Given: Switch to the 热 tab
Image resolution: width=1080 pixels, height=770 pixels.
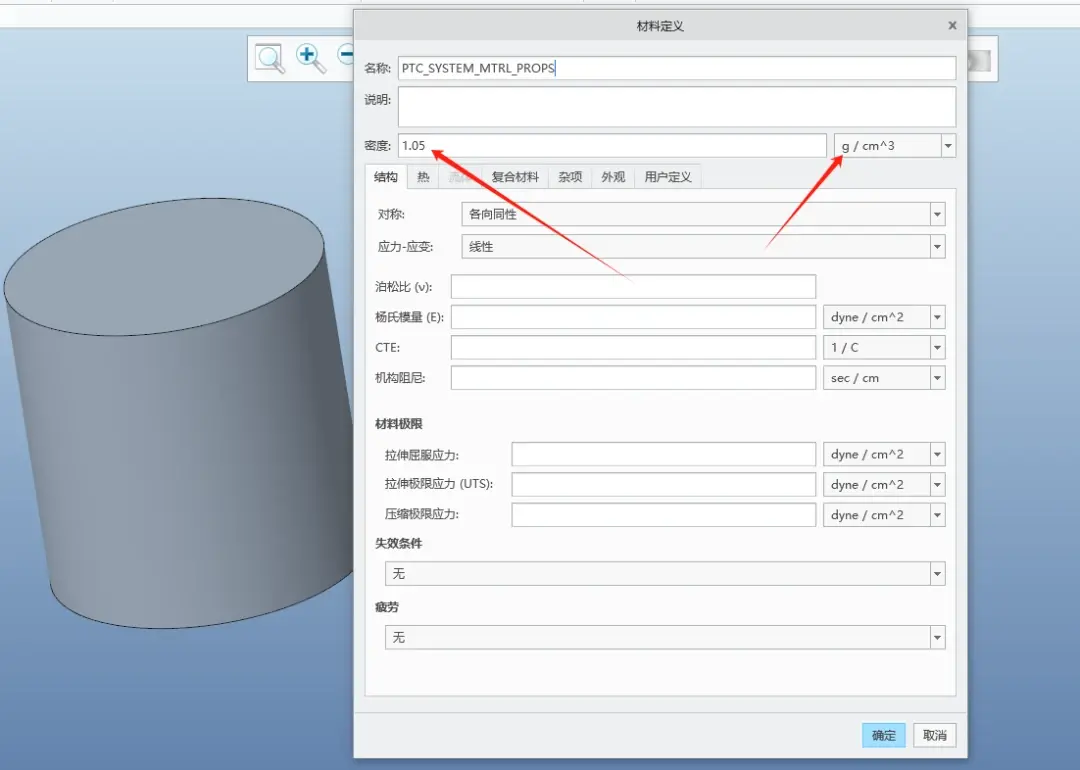Looking at the screenshot, I should coord(424,177).
